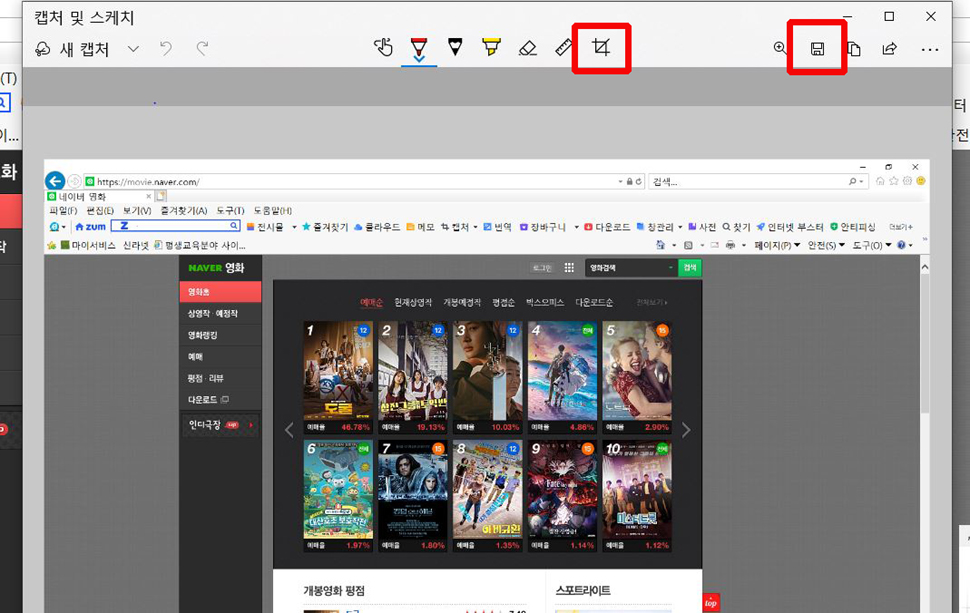Open the browser gear settings icon
This screenshot has height=613, width=970.
tap(908, 181)
